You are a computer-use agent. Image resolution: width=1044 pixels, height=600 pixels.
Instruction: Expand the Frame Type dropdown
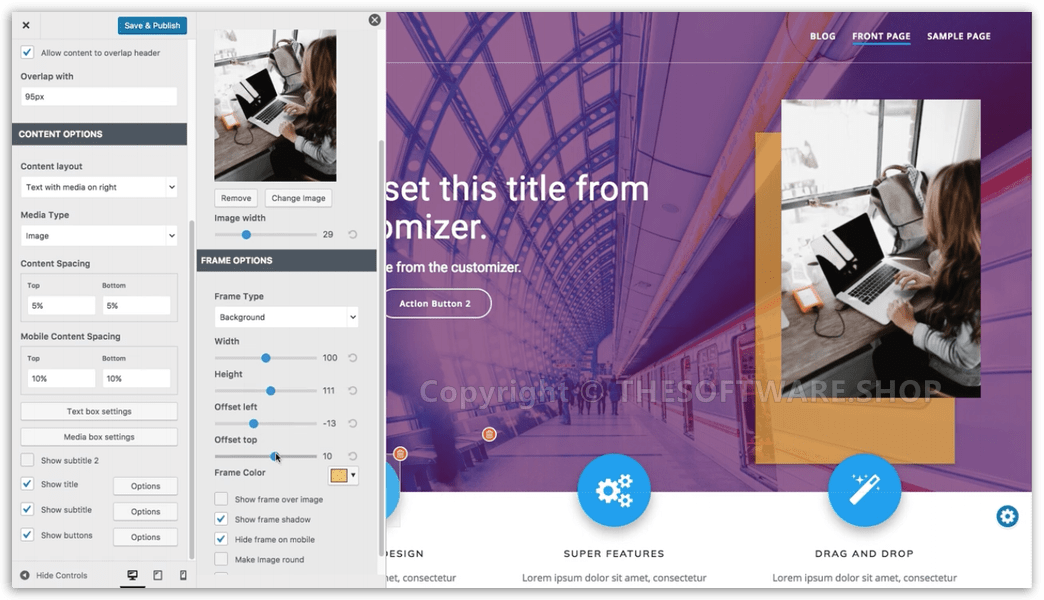pos(286,317)
